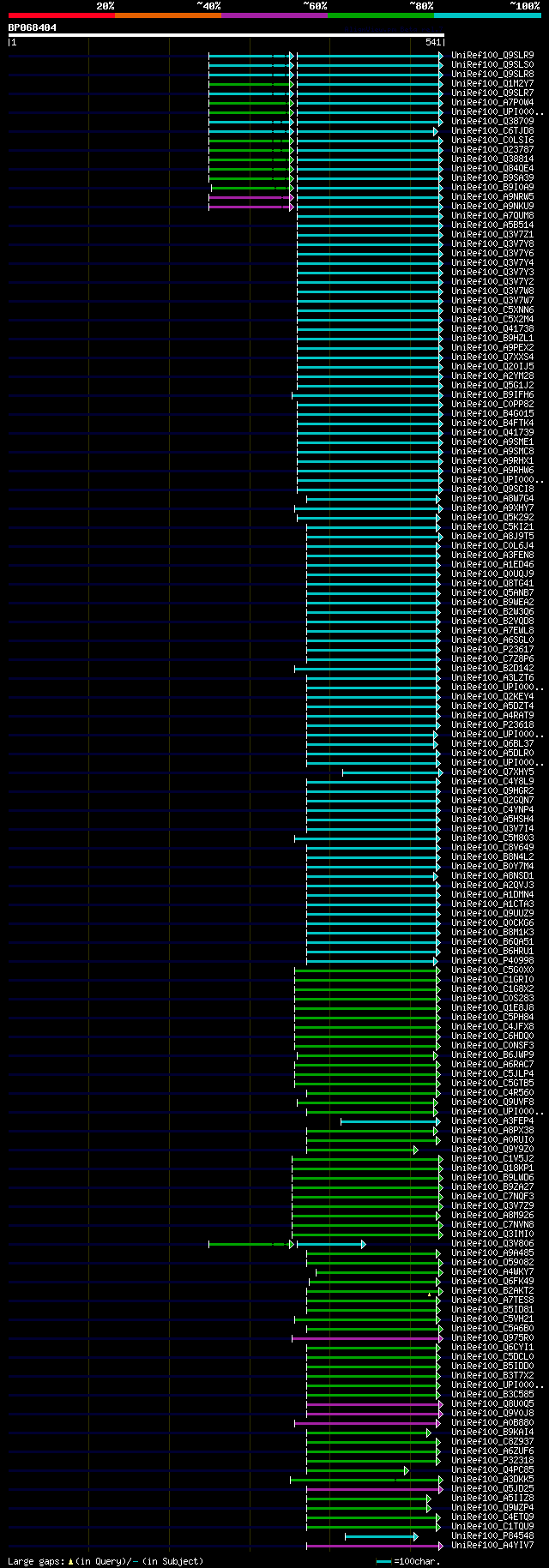Image resolution: width=549 pixels, height=1568 pixels.
Task: Click the 541 end position marker
Action: click(433, 42)
